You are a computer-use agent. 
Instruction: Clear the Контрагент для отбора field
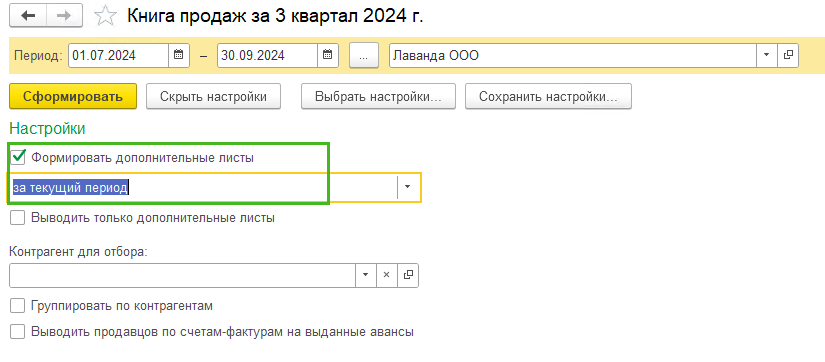pyautogui.click(x=386, y=275)
